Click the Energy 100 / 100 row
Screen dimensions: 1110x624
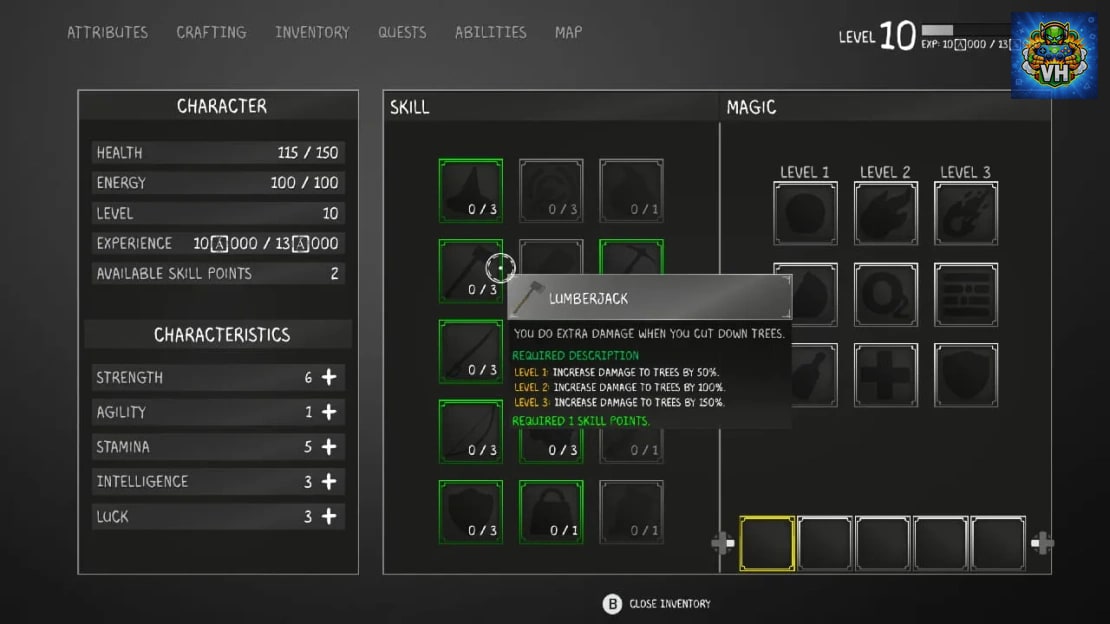[218, 183]
